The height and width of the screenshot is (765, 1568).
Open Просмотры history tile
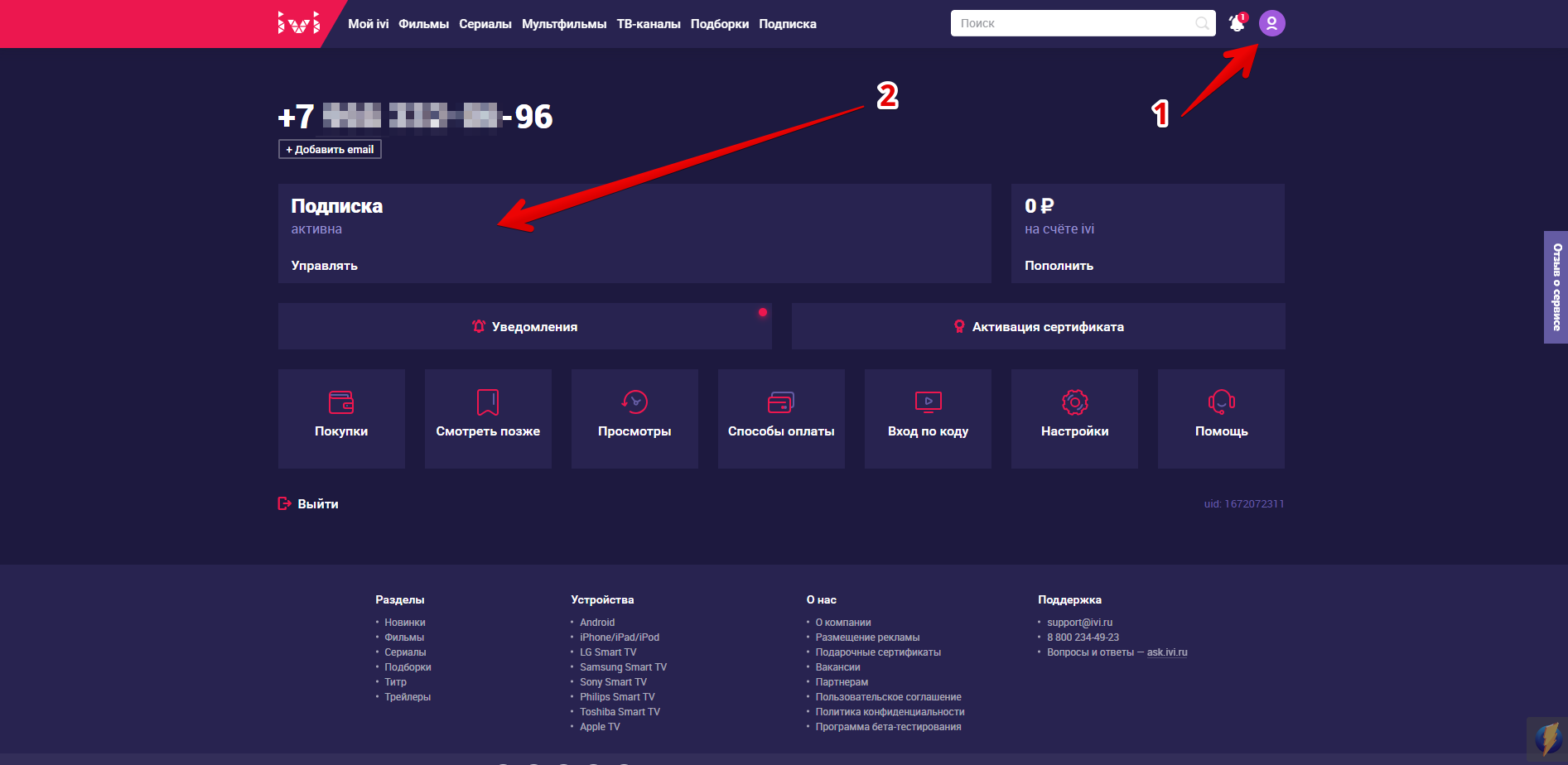634,418
